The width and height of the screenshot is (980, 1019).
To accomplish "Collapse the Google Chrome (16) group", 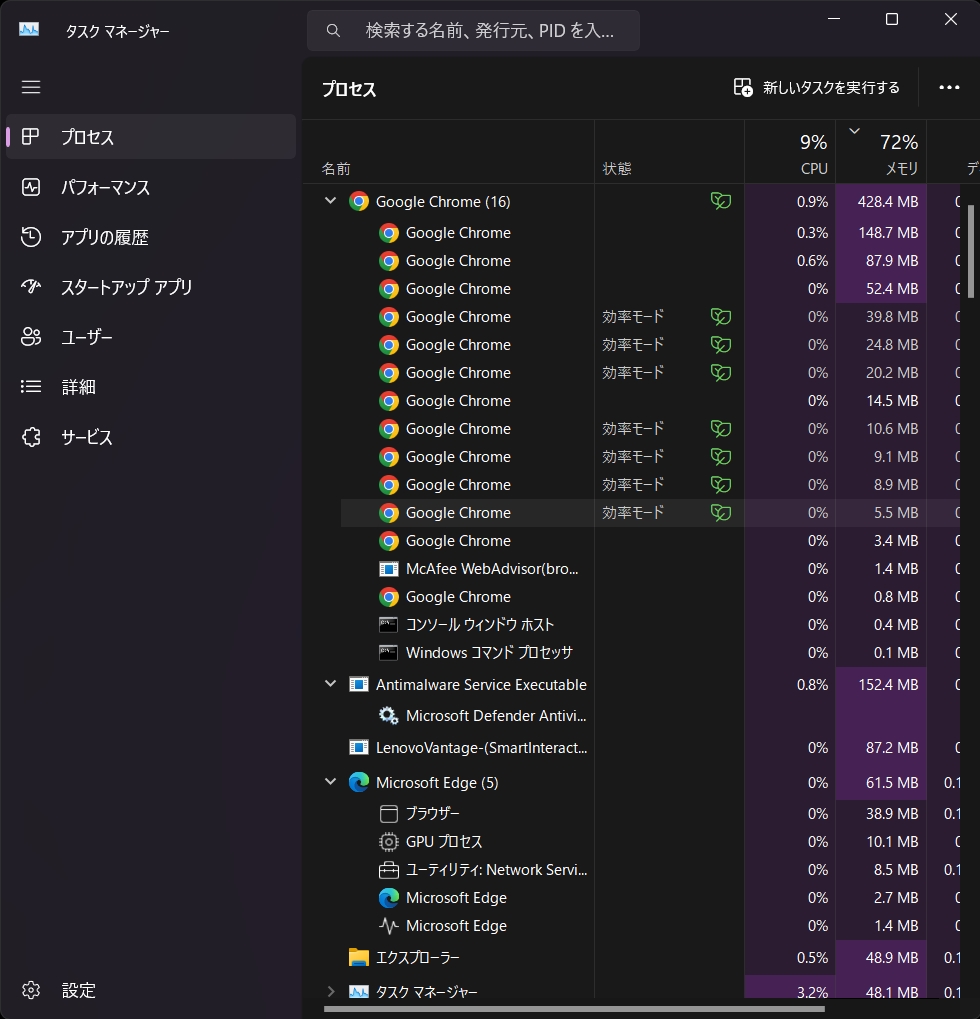I will pyautogui.click(x=330, y=201).
